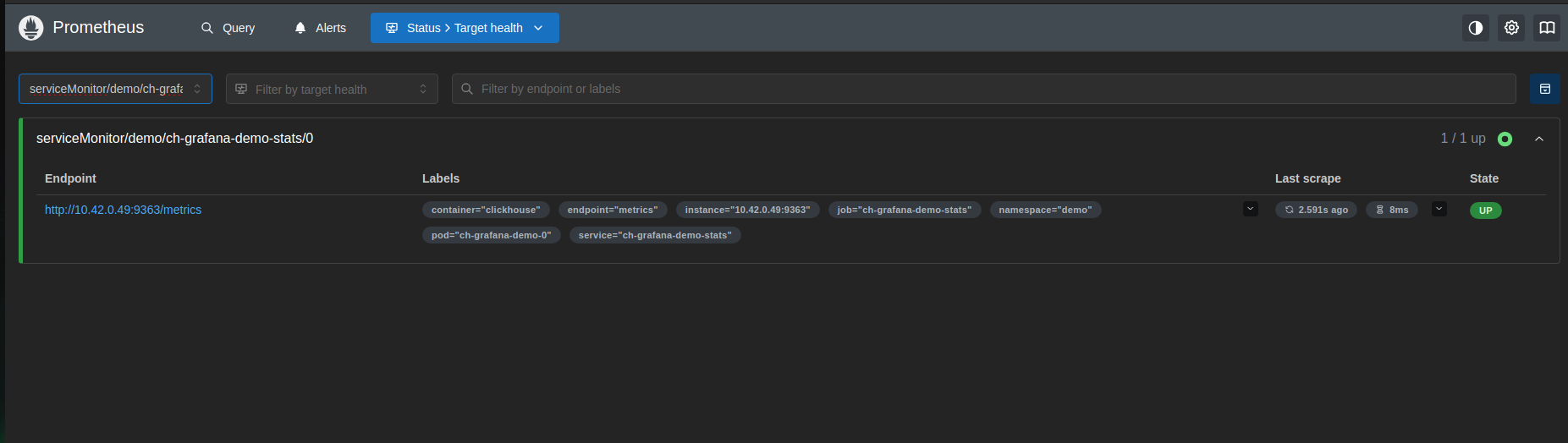This screenshot has width=1568, height=443.
Task: Click the instance="10.42.0.49:9363" label badge
Action: click(x=747, y=210)
